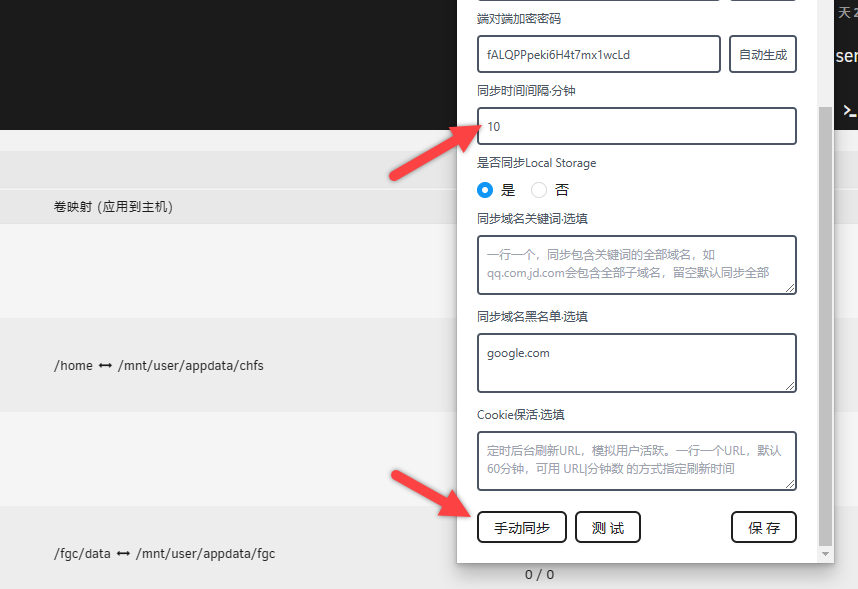The width and height of the screenshot is (858, 589).
Task: Select 是 to enable Local Storage sync
Action: pos(484,190)
